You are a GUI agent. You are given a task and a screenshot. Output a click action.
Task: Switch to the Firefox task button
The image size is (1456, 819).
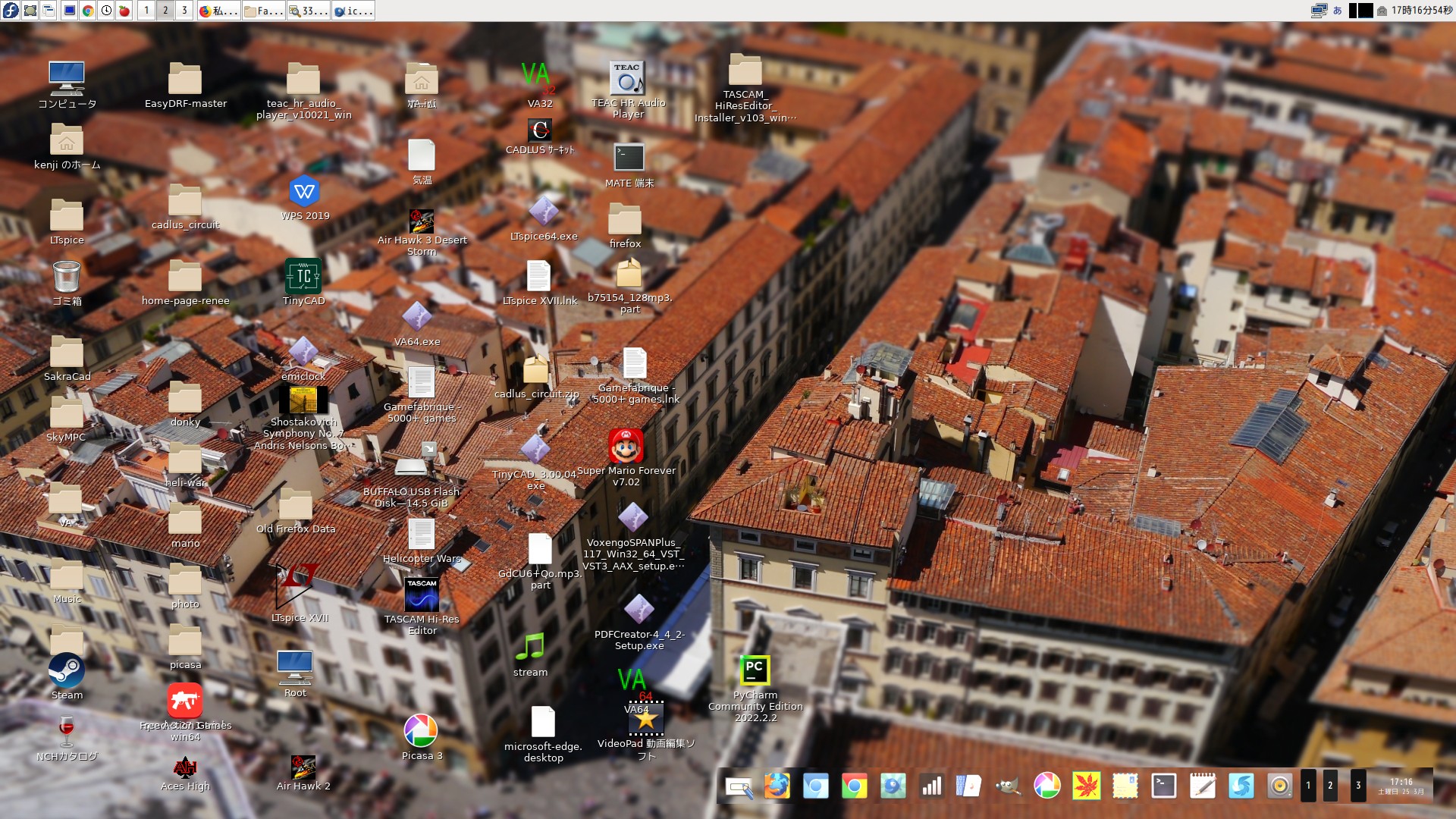point(218,11)
